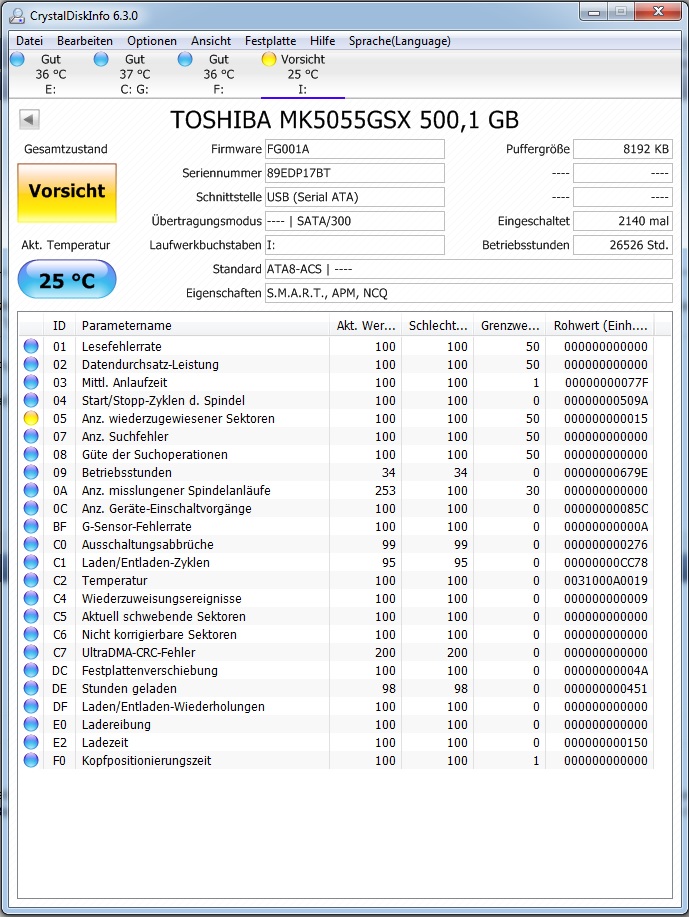
Task: Click the status icon for G-Sensor-Fehlerrate
Action: point(31,526)
